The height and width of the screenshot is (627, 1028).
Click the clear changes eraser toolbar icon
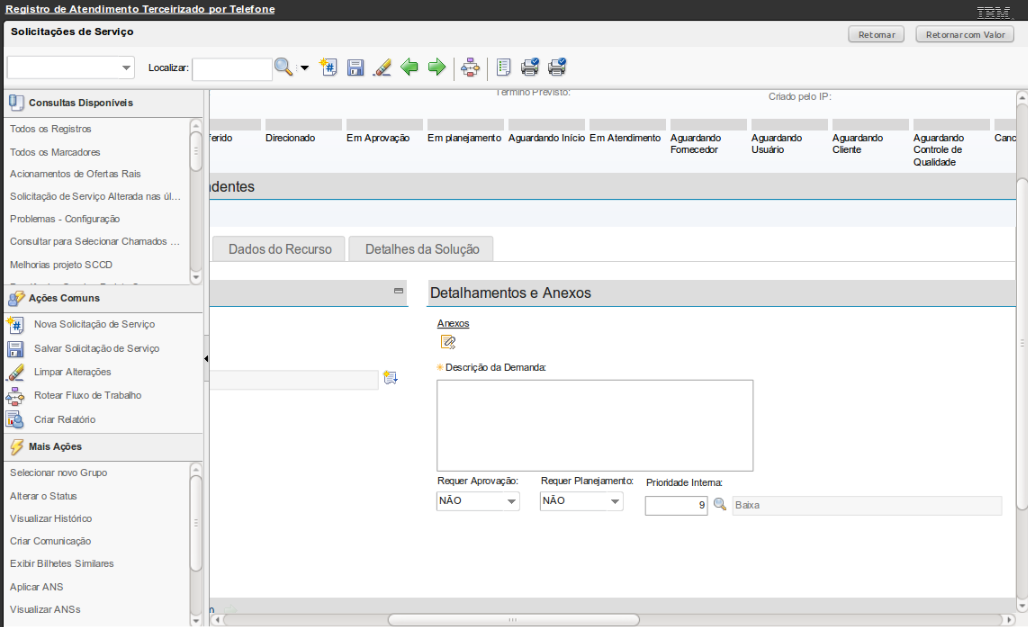point(382,67)
